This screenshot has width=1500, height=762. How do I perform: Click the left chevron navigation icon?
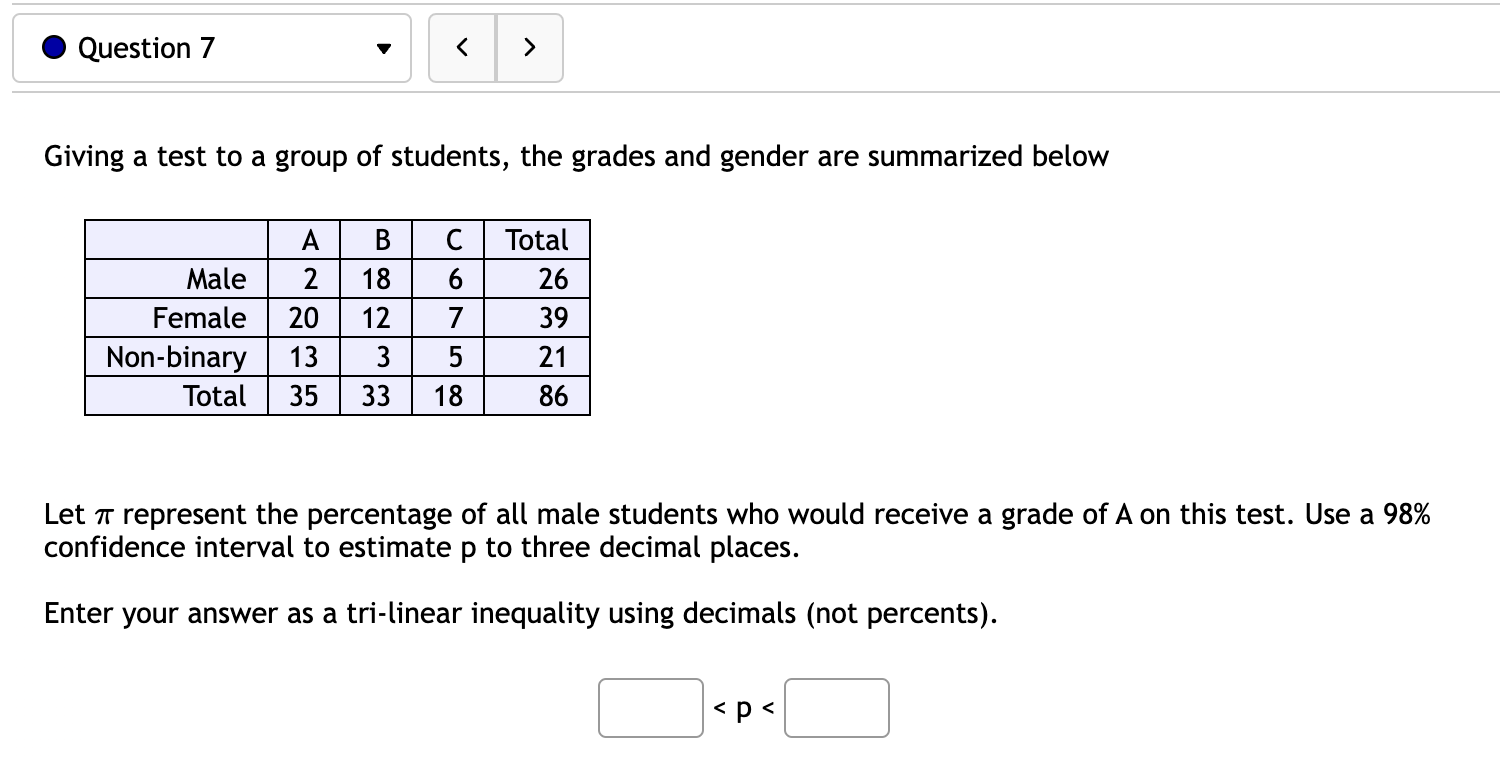pyautogui.click(x=462, y=47)
